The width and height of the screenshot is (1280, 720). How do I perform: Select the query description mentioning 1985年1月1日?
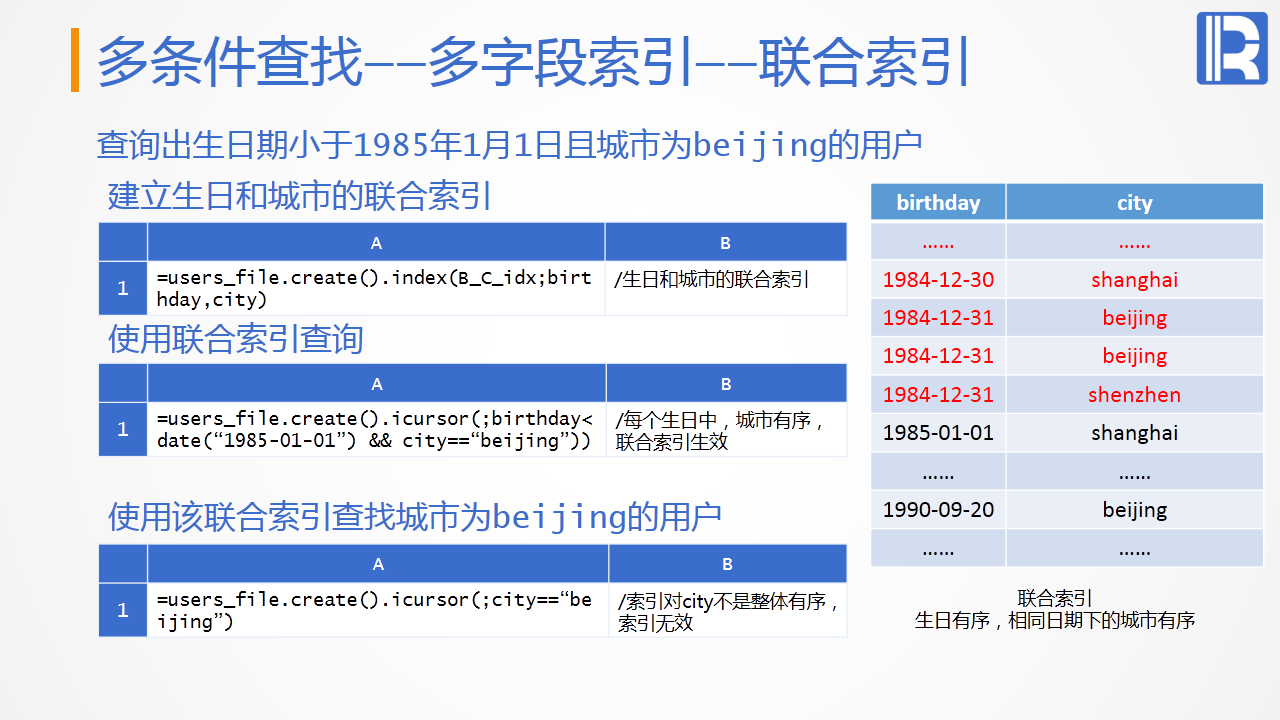pos(509,145)
